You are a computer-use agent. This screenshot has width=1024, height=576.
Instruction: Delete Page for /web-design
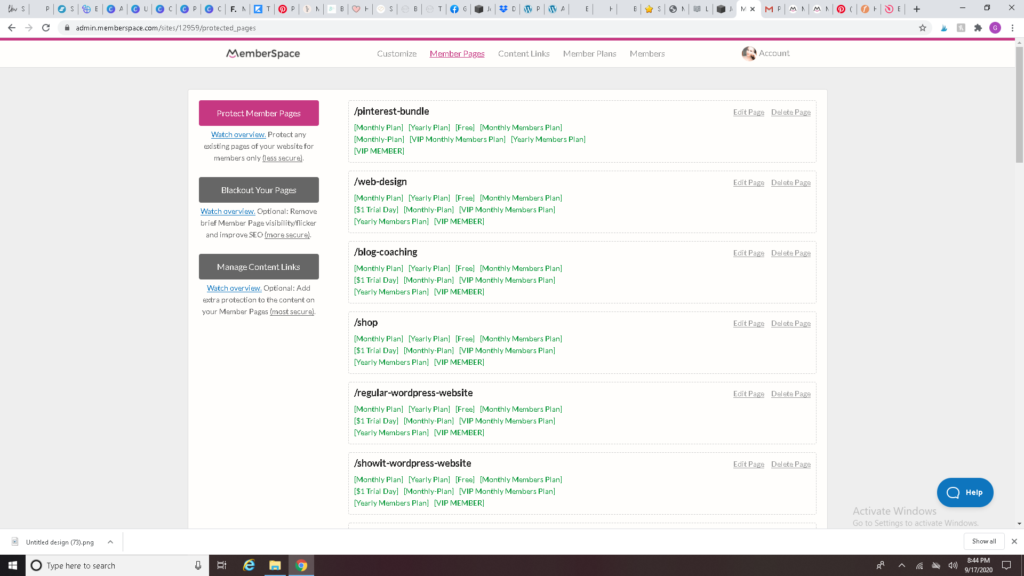coord(790,183)
